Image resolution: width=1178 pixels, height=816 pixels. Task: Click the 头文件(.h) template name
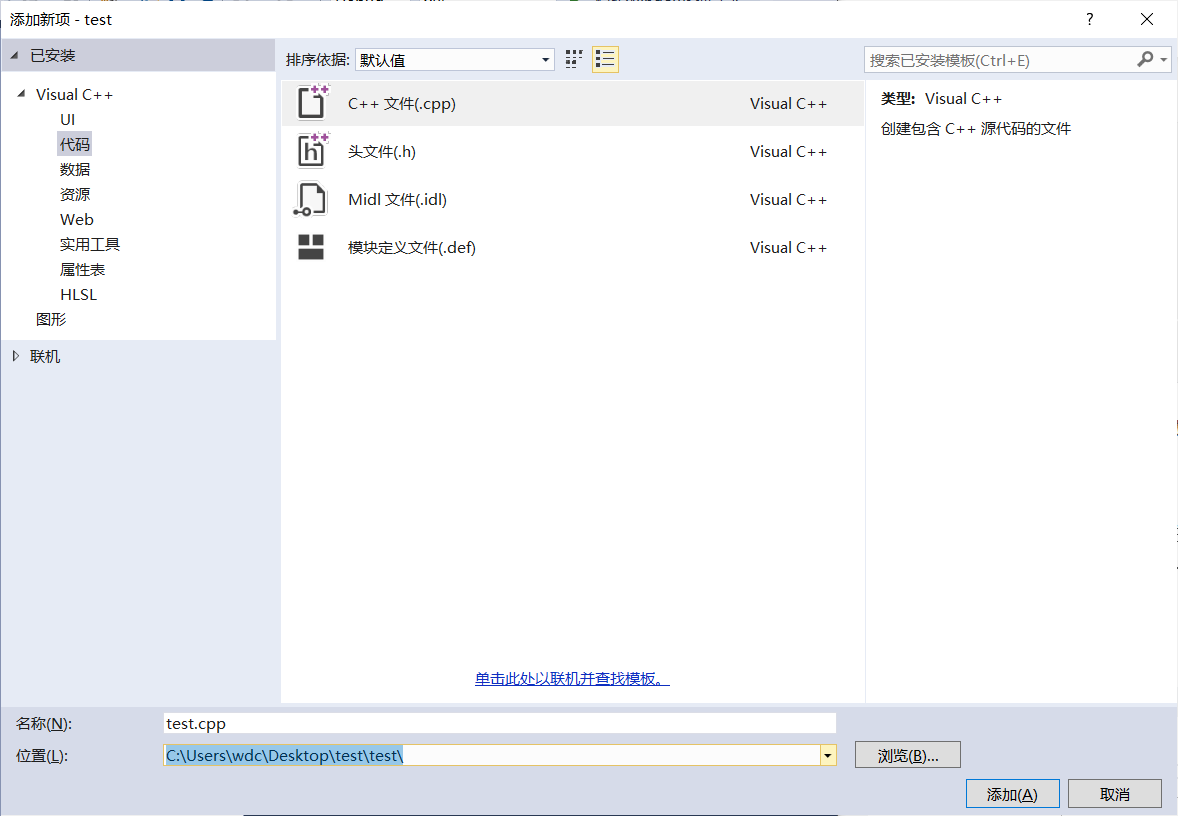[382, 151]
